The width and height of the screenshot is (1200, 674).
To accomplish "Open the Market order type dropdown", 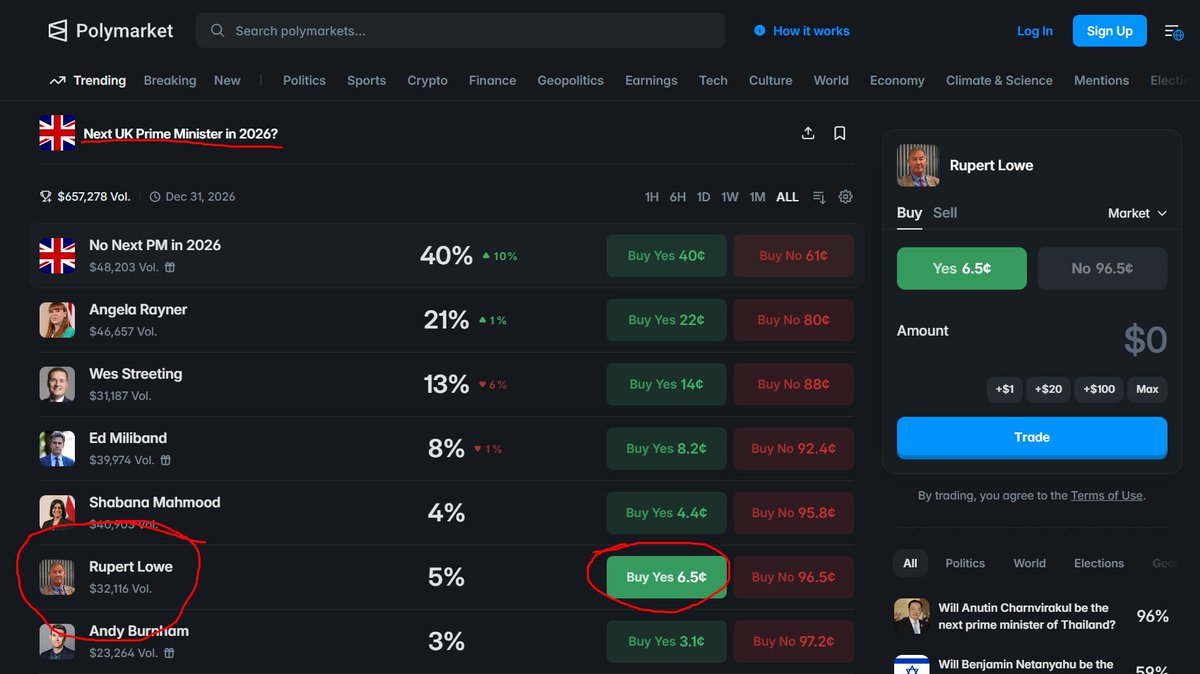I will point(1137,213).
